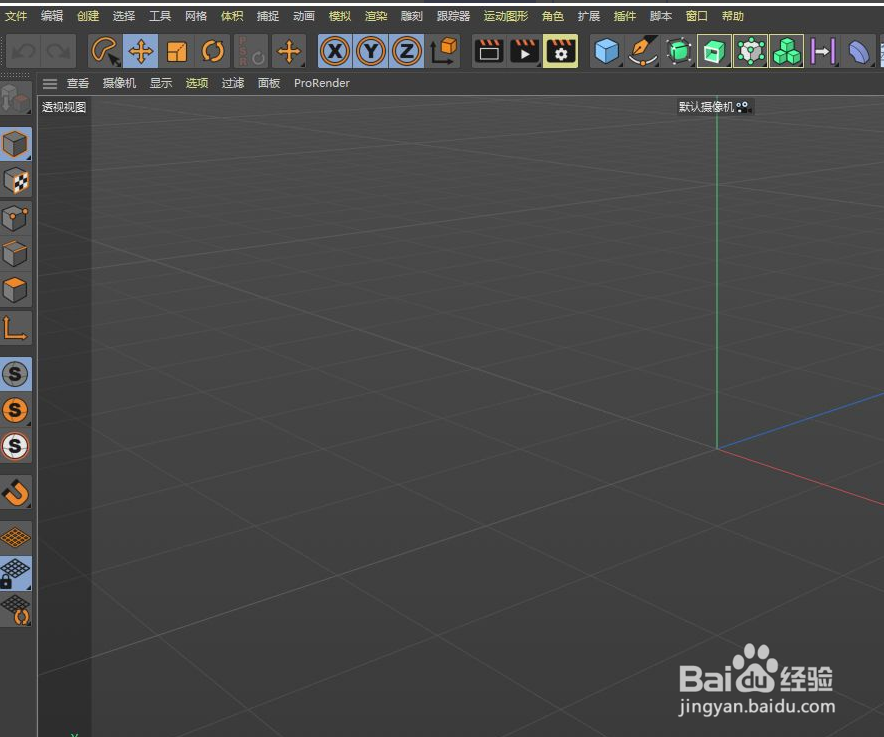The image size is (884, 737).
Task: Open the 编辑 menu
Action: (x=52, y=16)
